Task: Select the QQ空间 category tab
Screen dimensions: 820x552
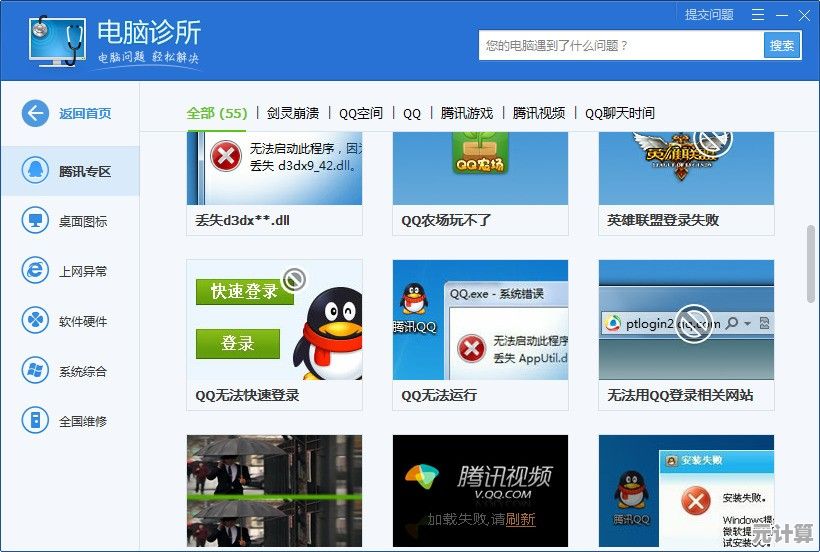Action: click(x=360, y=113)
